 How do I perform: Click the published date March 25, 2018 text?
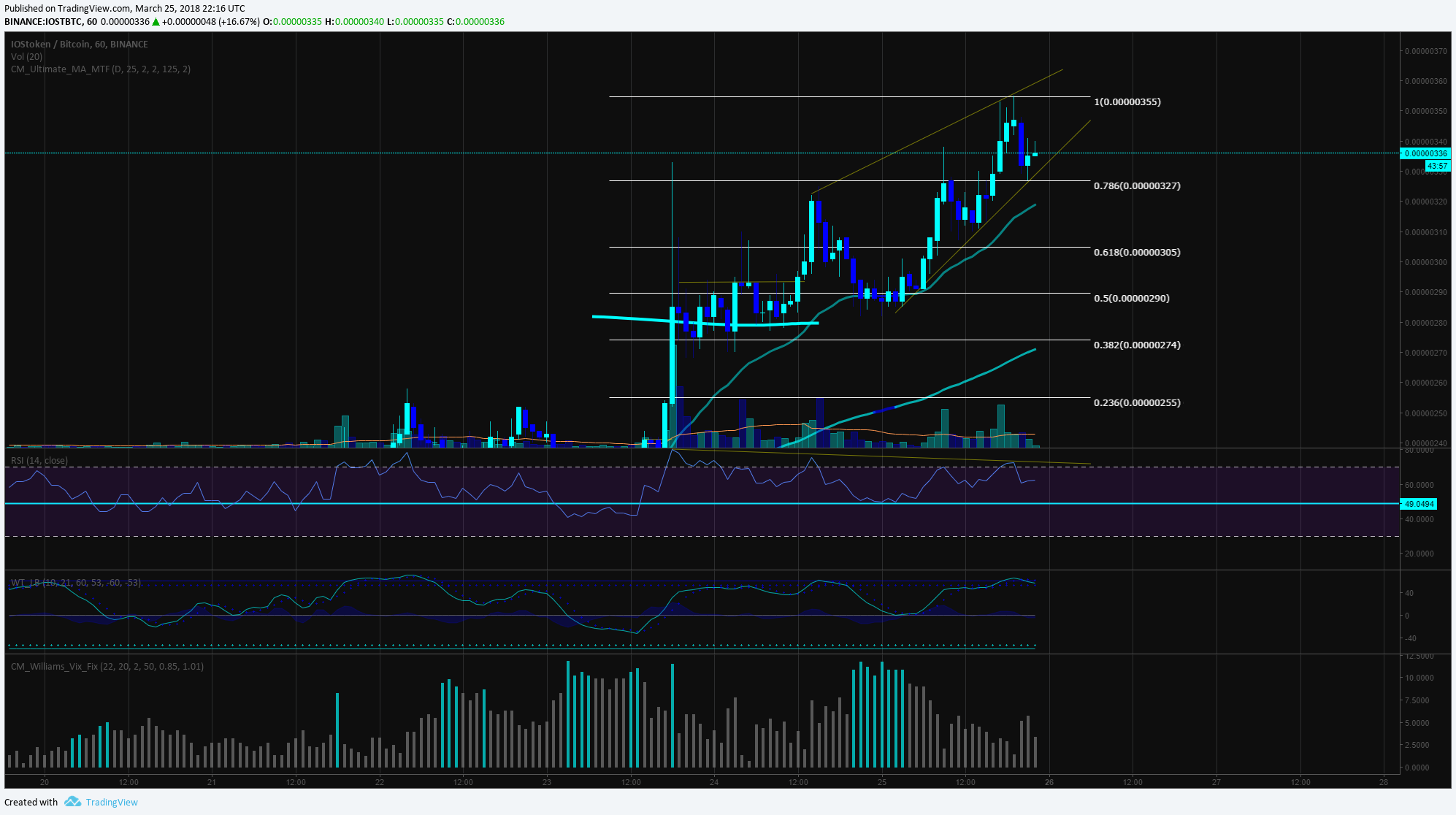click(x=172, y=8)
